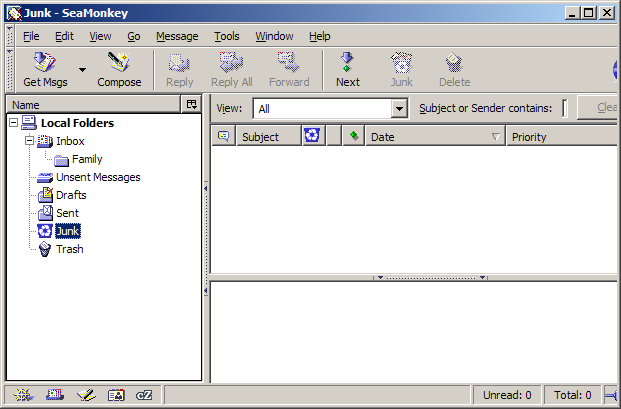Sort by the junk status column

312,137
